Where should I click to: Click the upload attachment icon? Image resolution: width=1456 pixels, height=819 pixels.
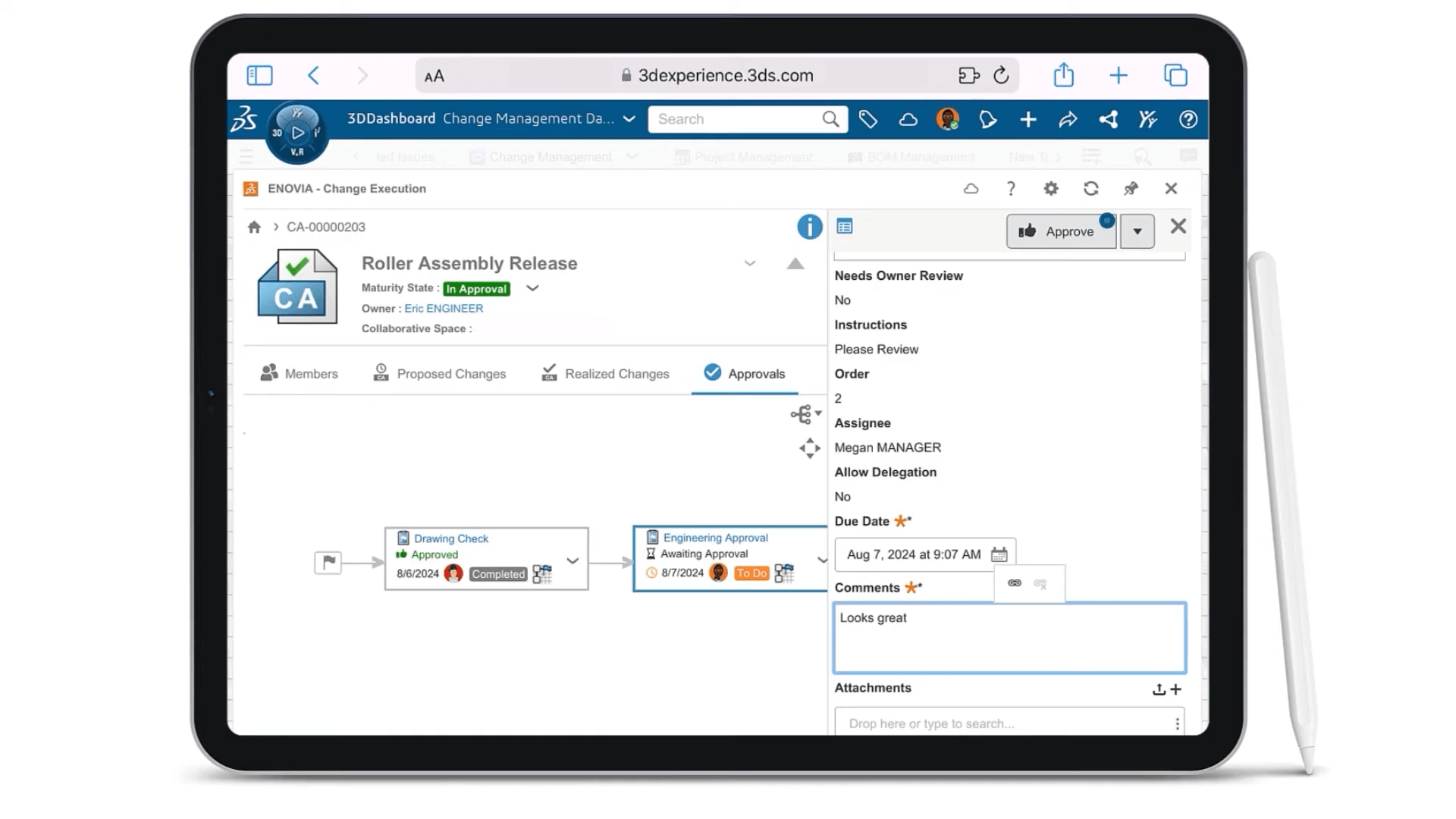(x=1159, y=689)
